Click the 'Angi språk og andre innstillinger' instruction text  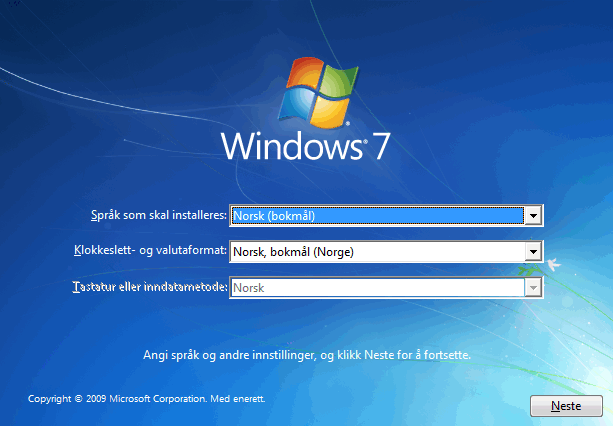[x=307, y=355]
